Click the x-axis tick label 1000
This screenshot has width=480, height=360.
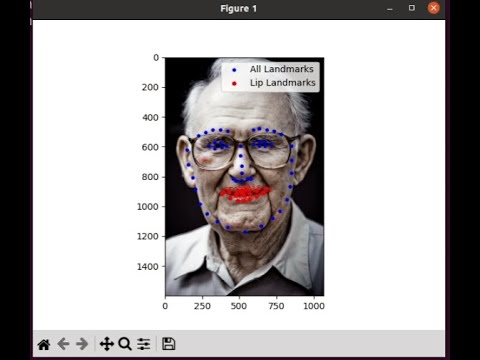[x=314, y=306]
